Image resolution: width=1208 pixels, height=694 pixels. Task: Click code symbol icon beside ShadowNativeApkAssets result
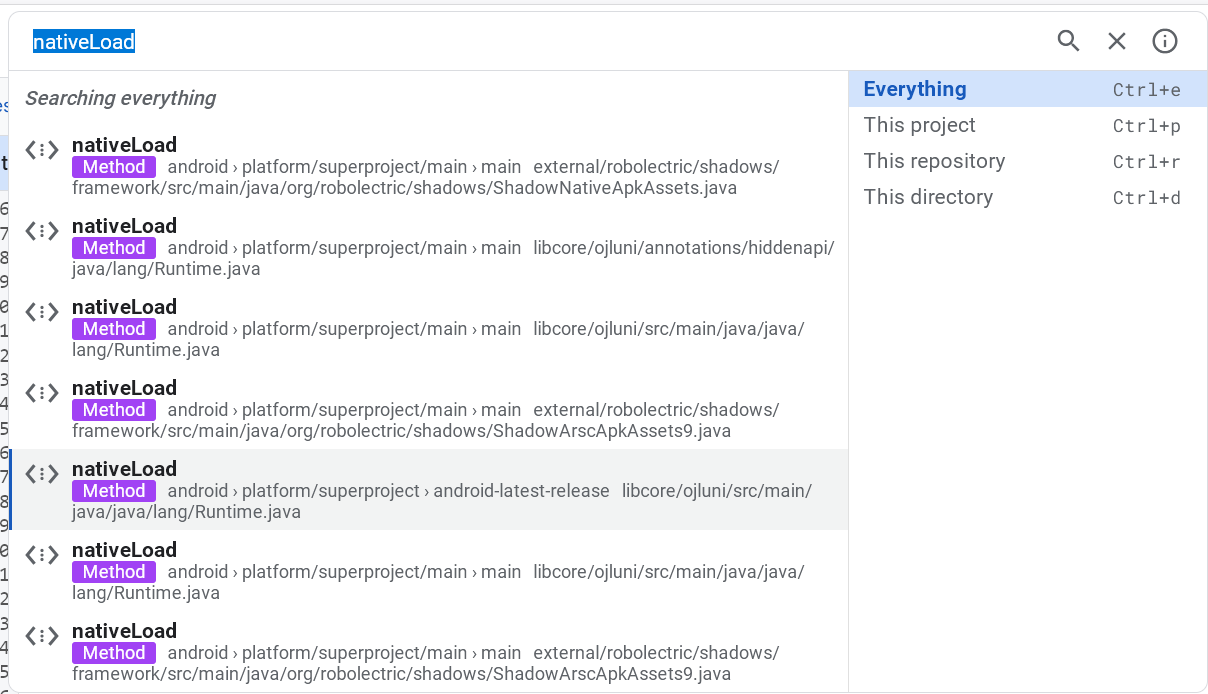pos(42,150)
